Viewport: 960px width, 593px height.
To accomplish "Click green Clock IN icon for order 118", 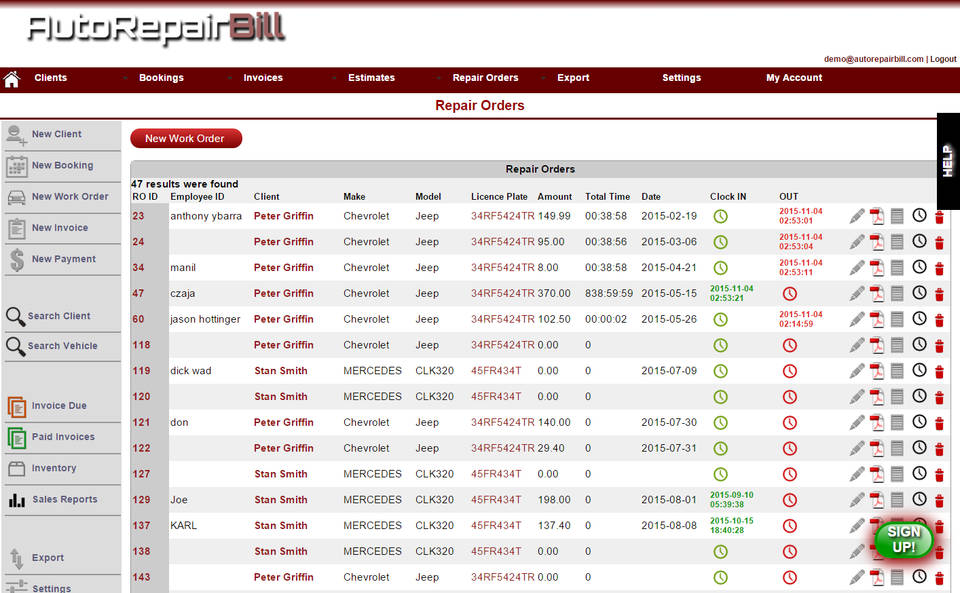I will pos(720,345).
